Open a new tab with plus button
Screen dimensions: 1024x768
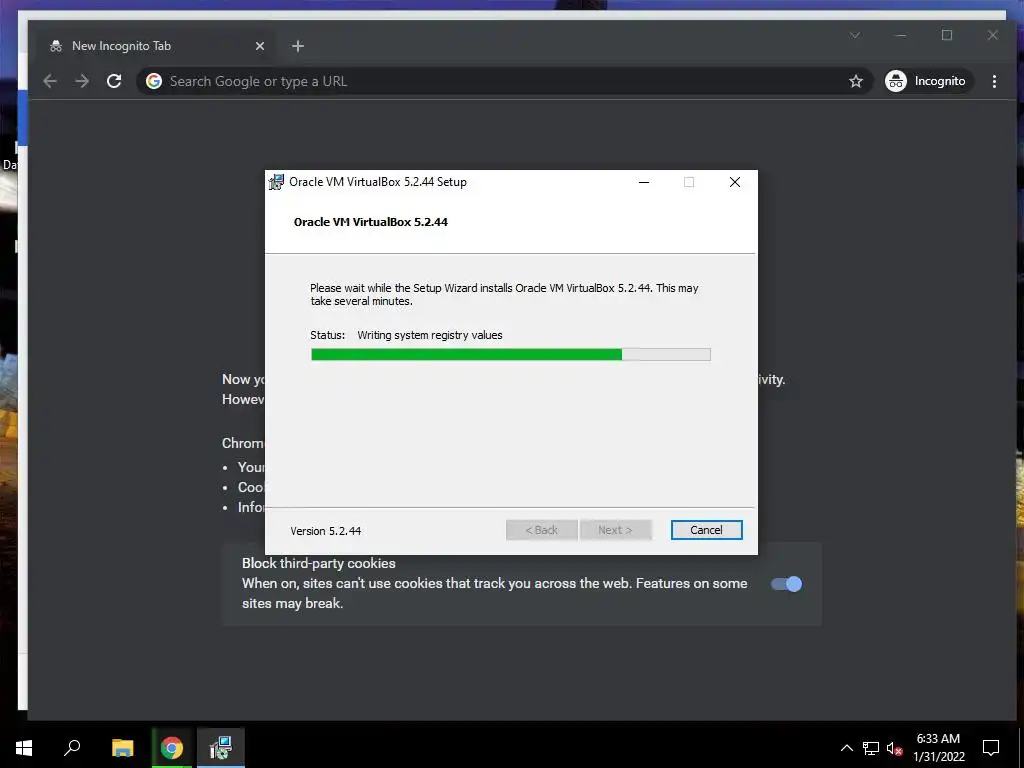coord(298,46)
